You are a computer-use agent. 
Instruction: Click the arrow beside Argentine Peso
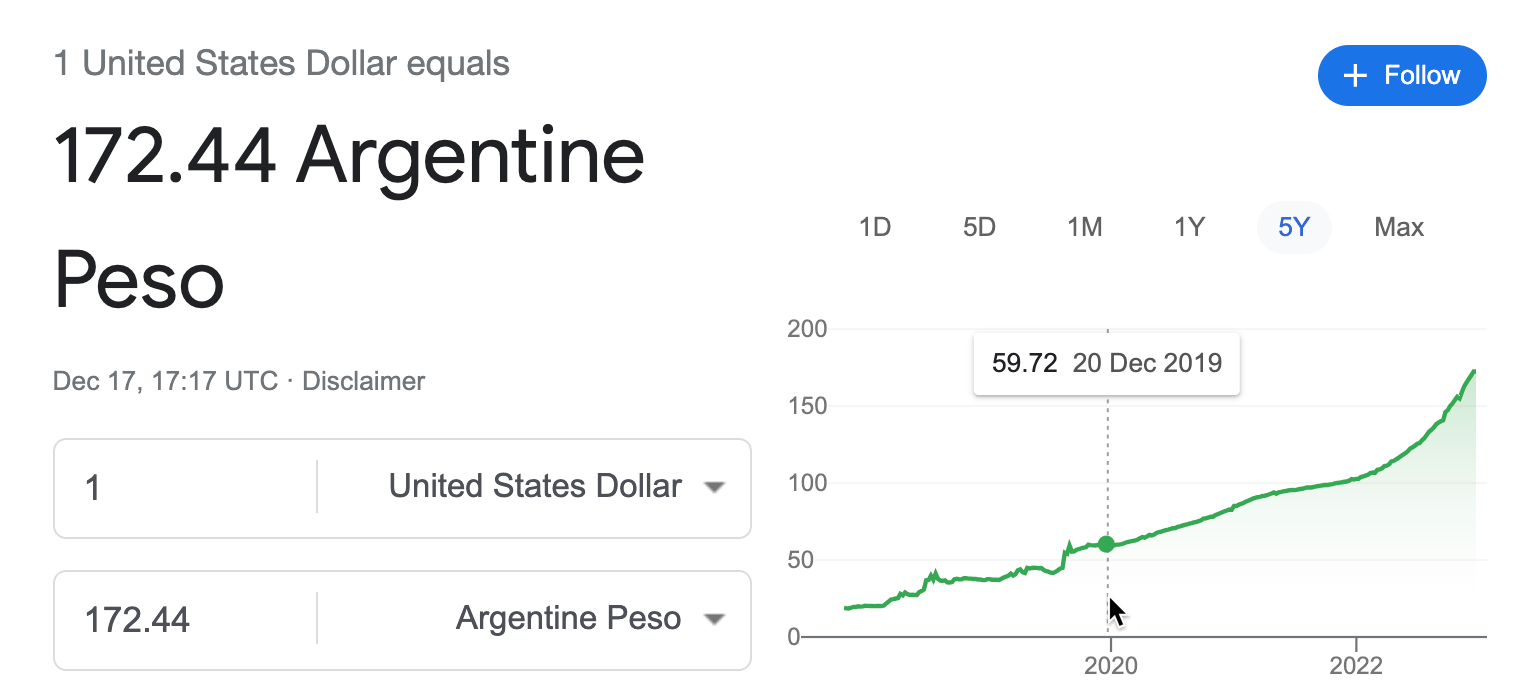[713, 620]
